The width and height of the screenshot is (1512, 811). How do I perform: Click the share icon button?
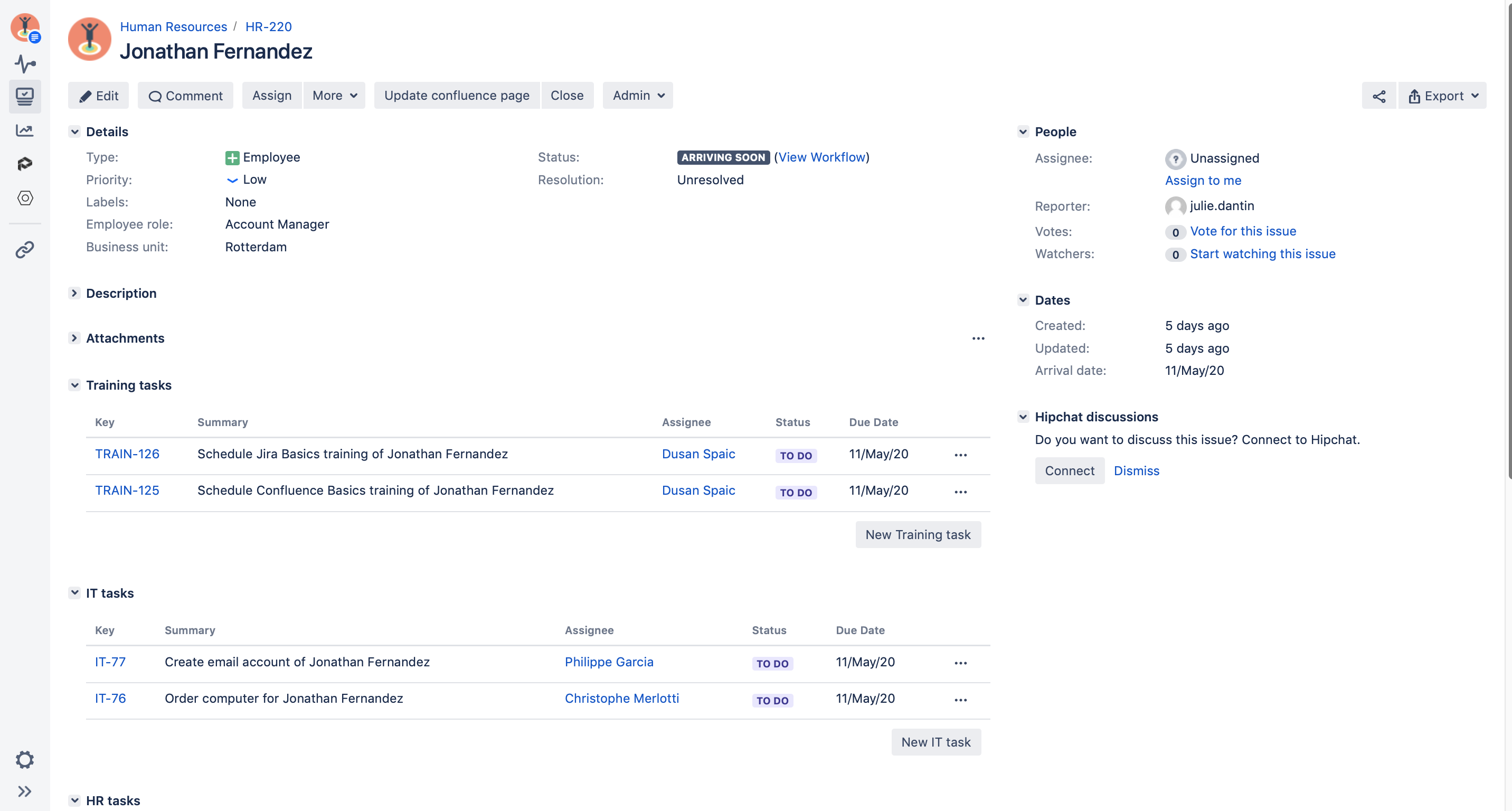[x=1378, y=96]
